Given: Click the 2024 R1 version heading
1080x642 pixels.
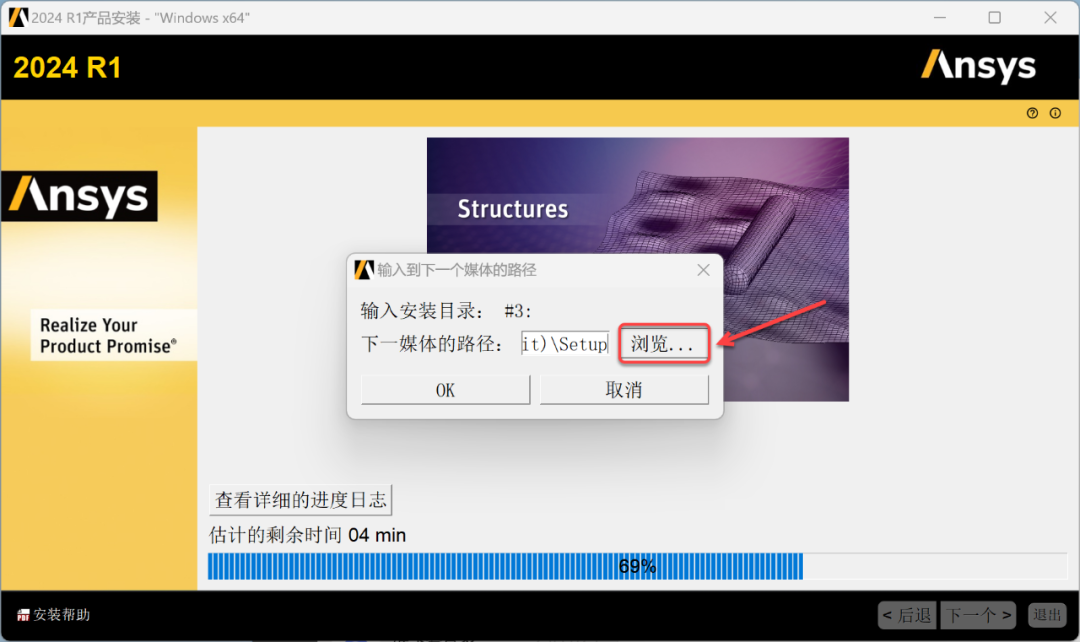Looking at the screenshot, I should tap(68, 68).
